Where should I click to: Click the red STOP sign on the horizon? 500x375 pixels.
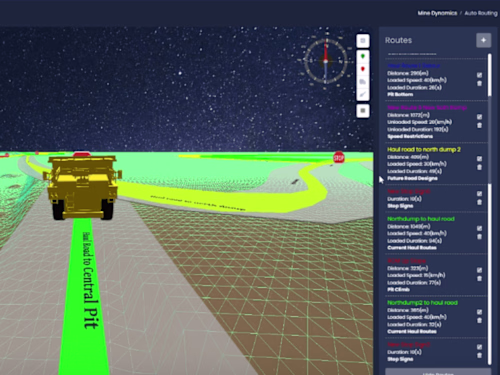point(339,157)
